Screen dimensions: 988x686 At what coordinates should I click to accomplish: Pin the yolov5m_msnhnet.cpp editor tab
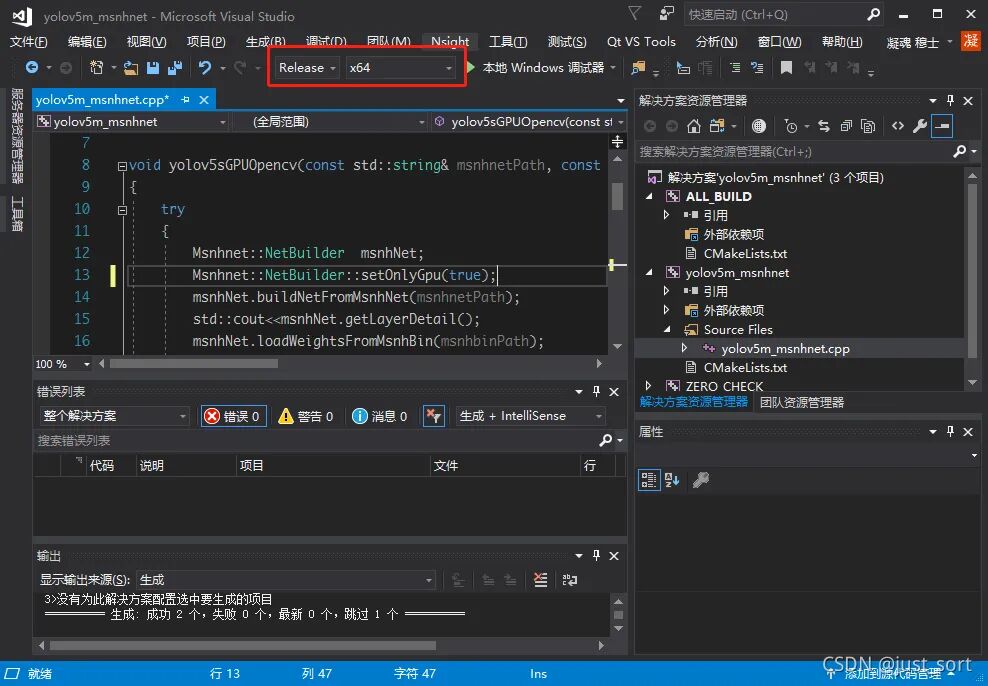(x=185, y=100)
